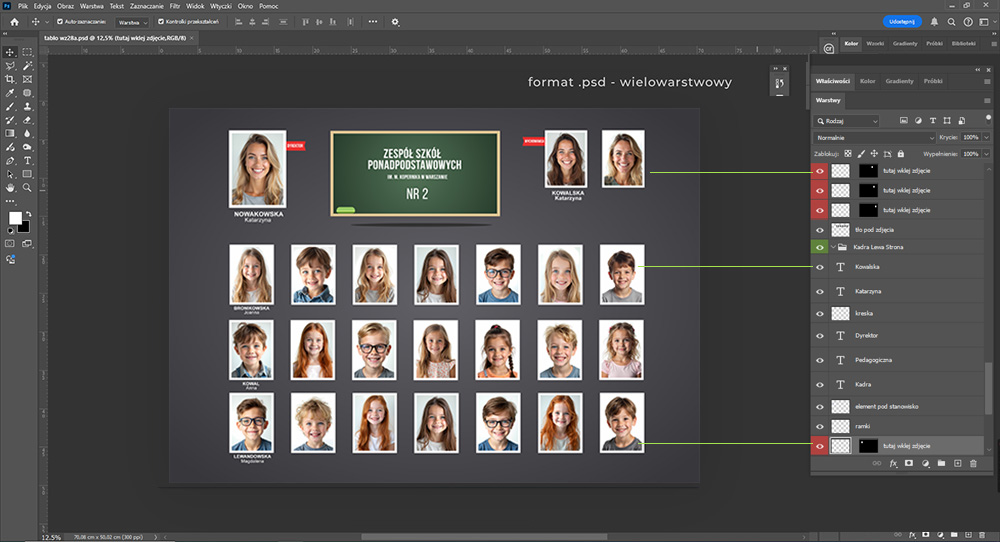Viewport: 1000px width, 542px height.
Task: Toggle the Kontrolki przekształceń checkbox
Action: tap(161, 22)
